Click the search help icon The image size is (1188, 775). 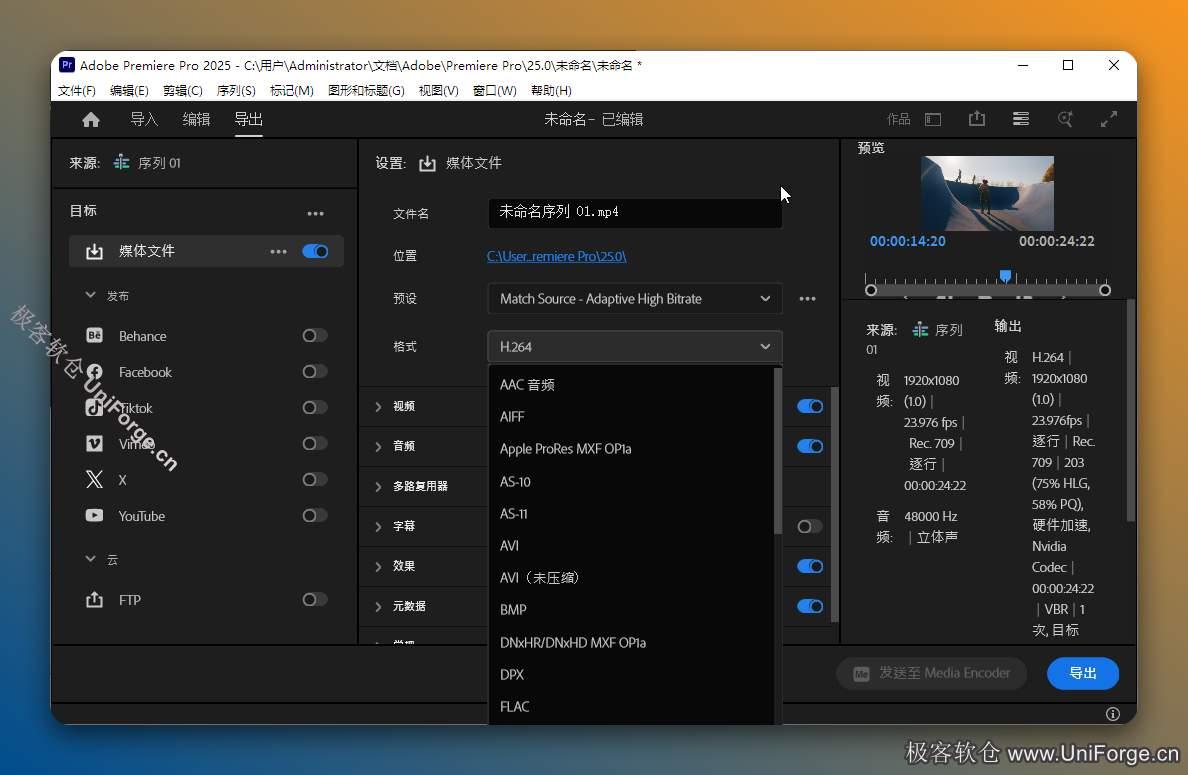1065,119
